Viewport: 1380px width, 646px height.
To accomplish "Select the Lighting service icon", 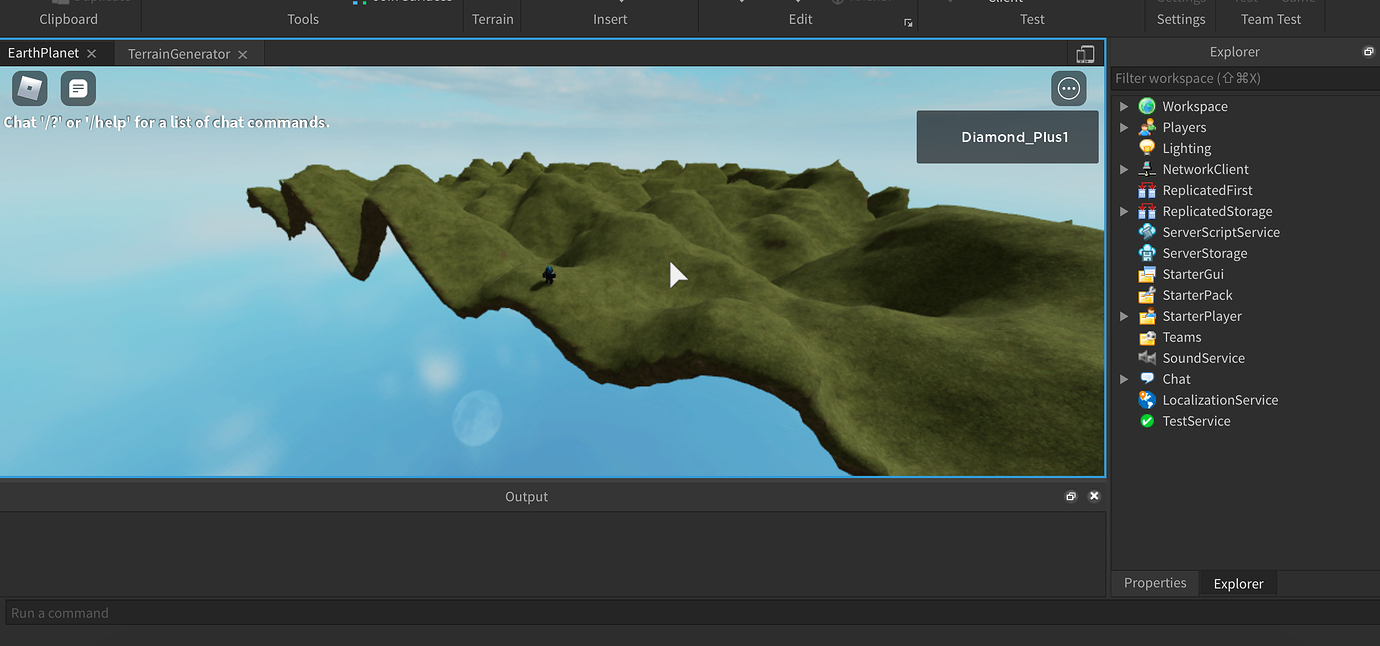I will point(1146,147).
